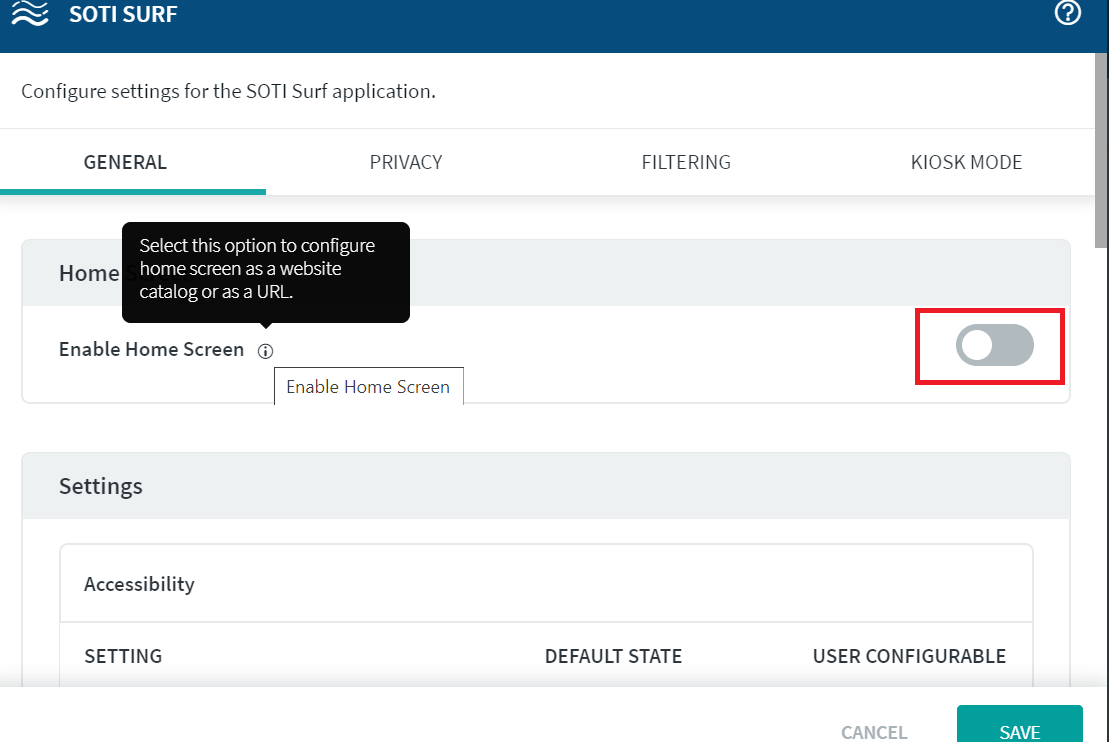Screen dimensions: 1109x742
Task: Click the black home screen tooltip
Action: (265, 268)
